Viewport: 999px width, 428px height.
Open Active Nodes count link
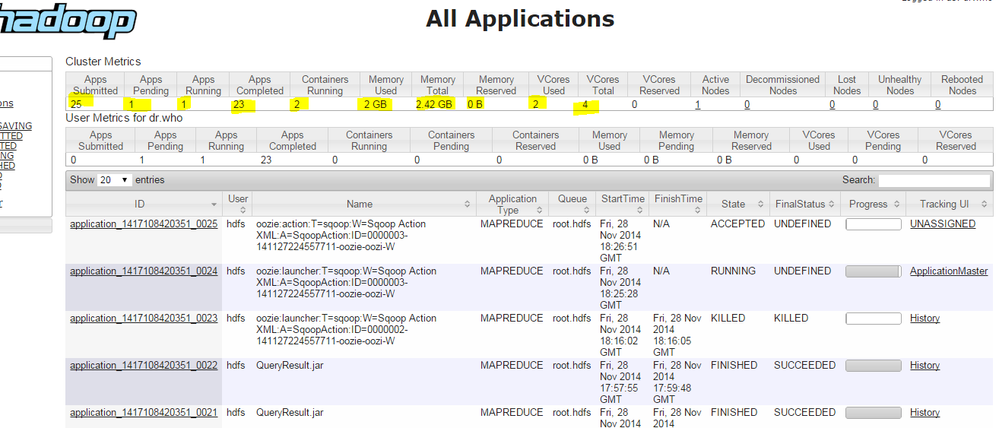pyautogui.click(x=698, y=104)
